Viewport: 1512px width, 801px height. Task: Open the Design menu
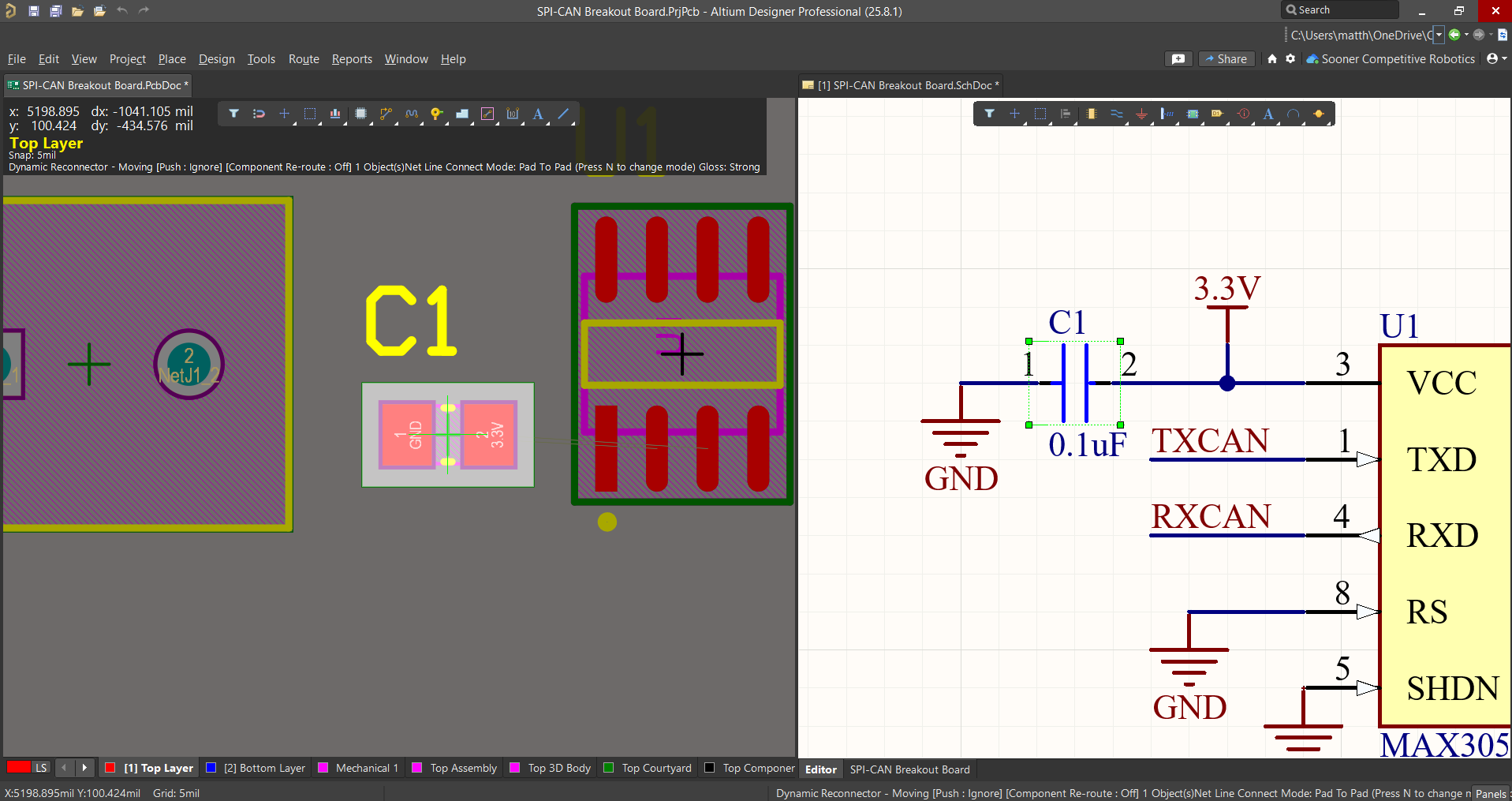point(217,59)
